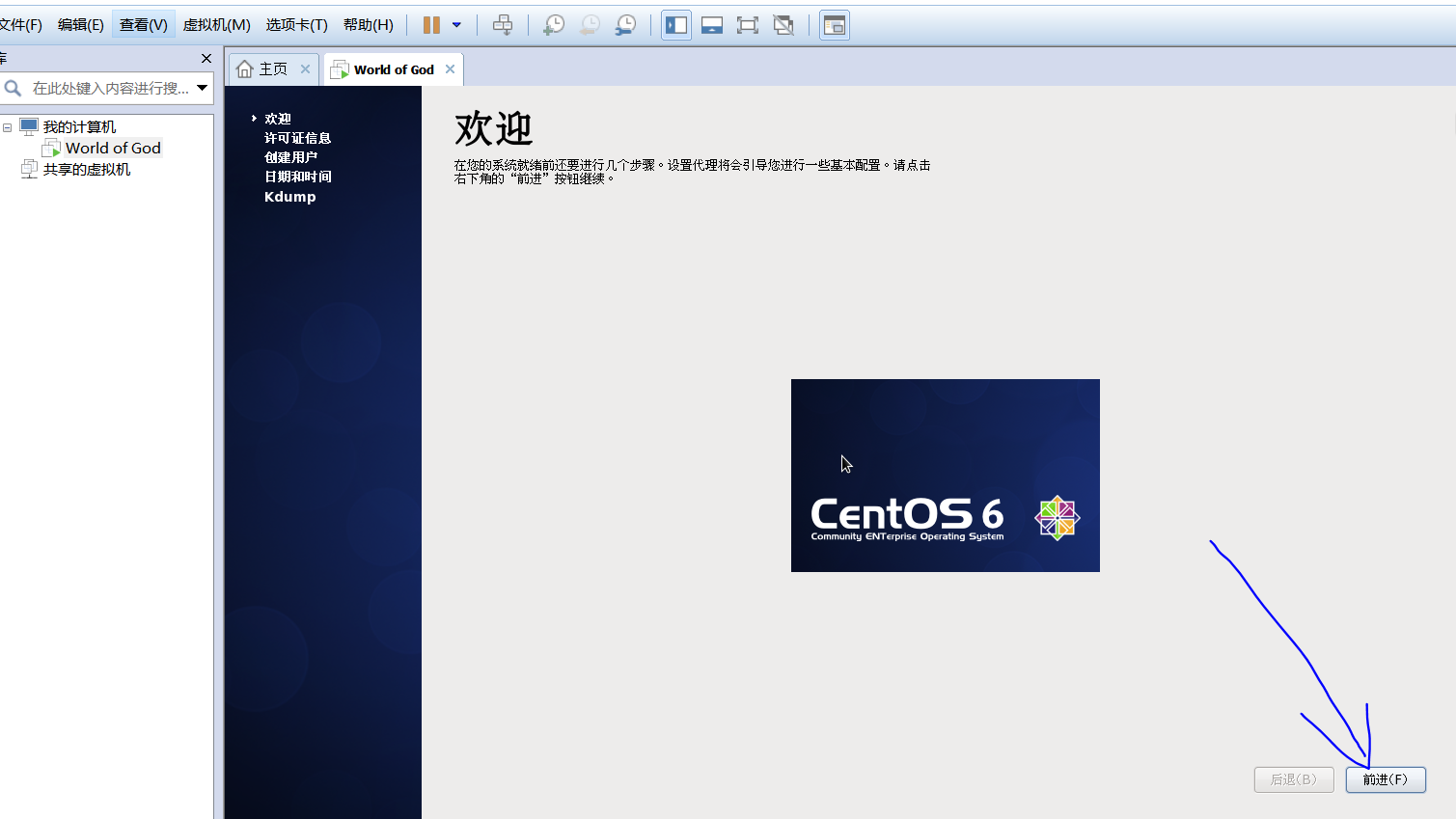Viewport: 1456px width, 819px height.
Task: Send Ctrl+Alt+Del to the virtual machine
Action: (x=503, y=25)
